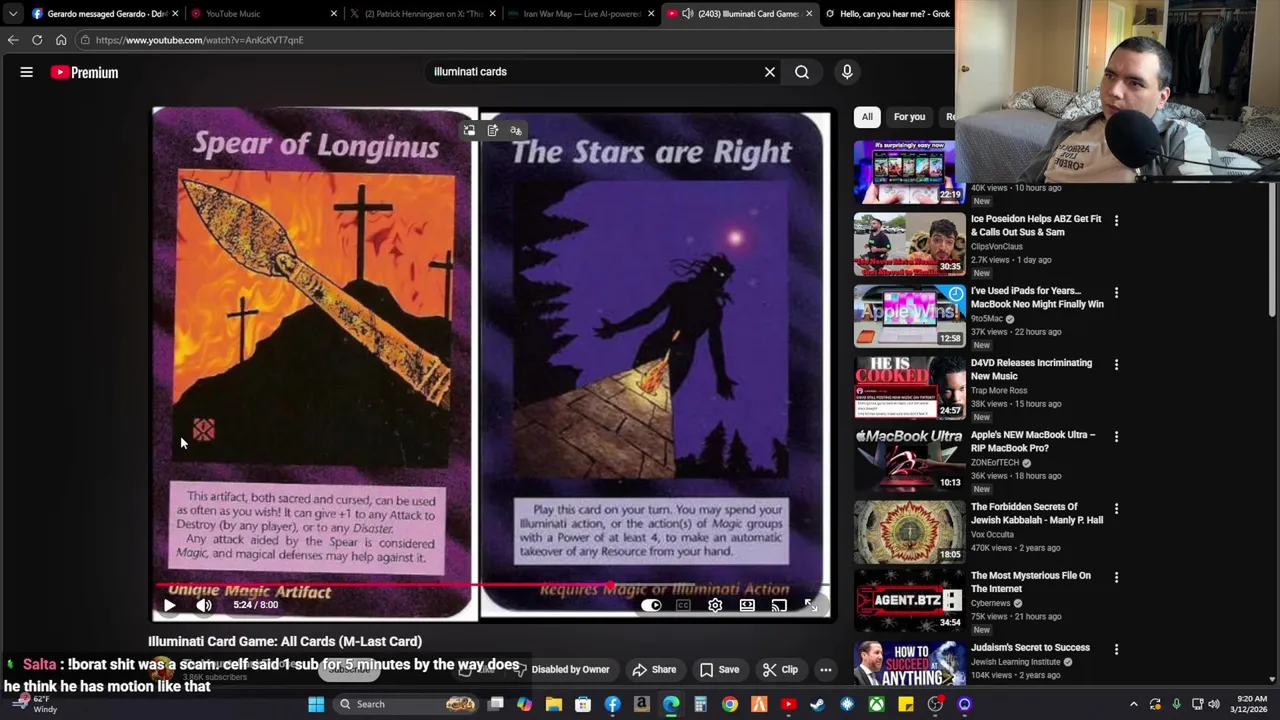Open Xbox app from taskbar
The width and height of the screenshot is (1280, 720).
(876, 704)
